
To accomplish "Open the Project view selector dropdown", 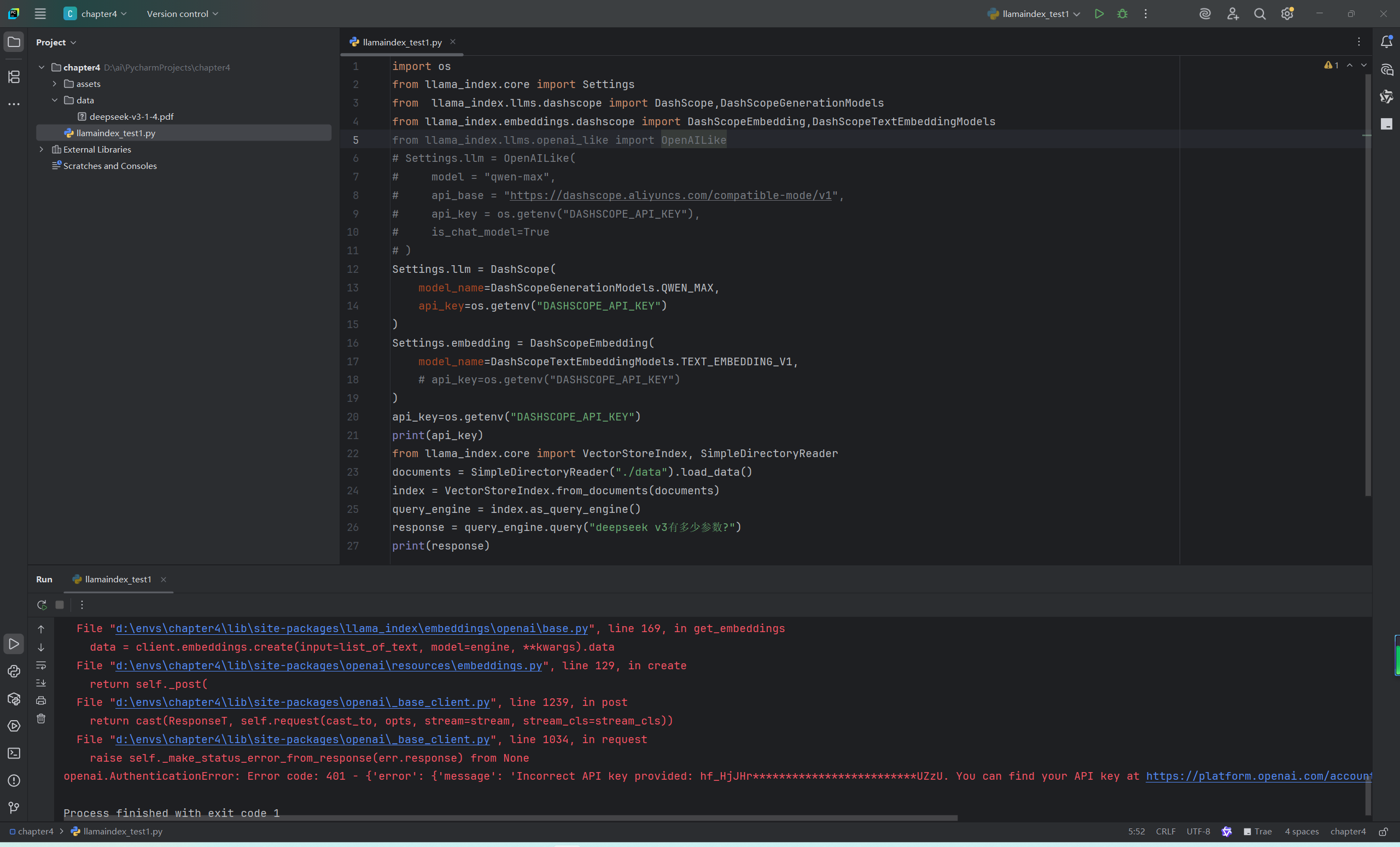I will pos(56,42).
